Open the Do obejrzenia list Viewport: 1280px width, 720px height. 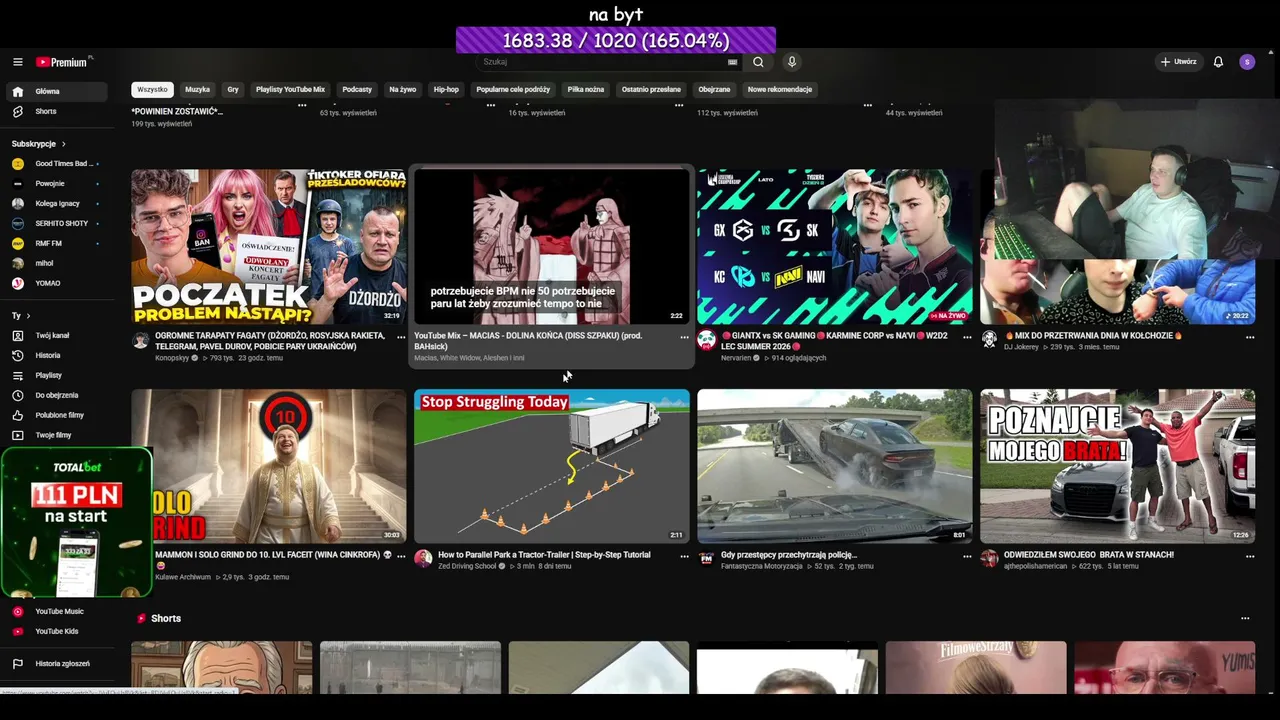click(x=56, y=395)
